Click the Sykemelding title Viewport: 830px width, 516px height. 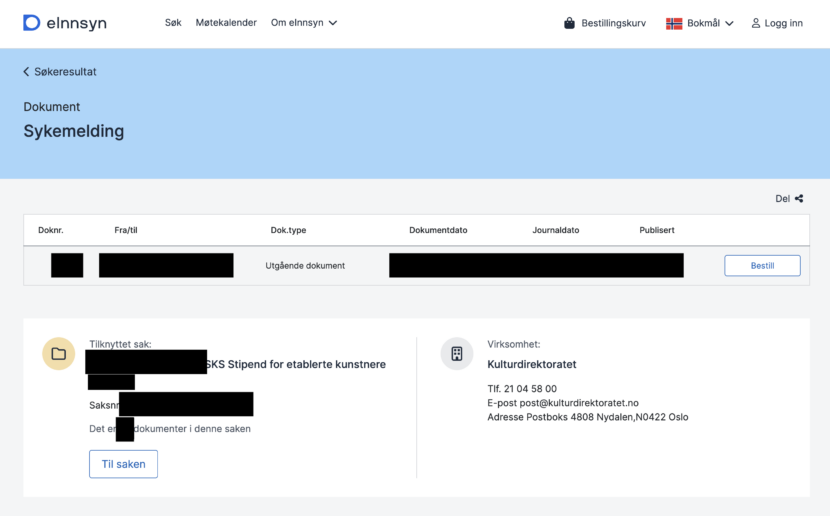(x=74, y=131)
